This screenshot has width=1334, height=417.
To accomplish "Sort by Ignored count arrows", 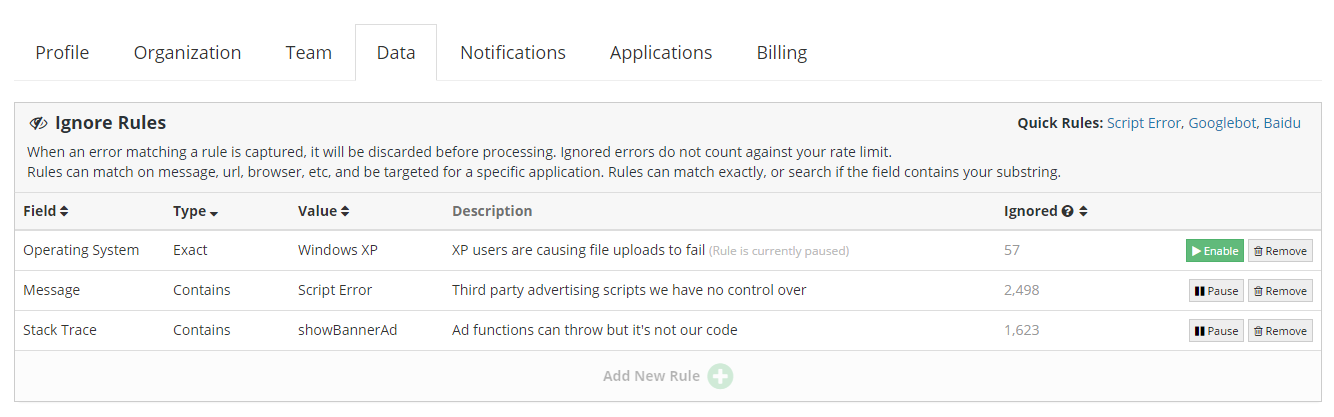I will 1083,211.
